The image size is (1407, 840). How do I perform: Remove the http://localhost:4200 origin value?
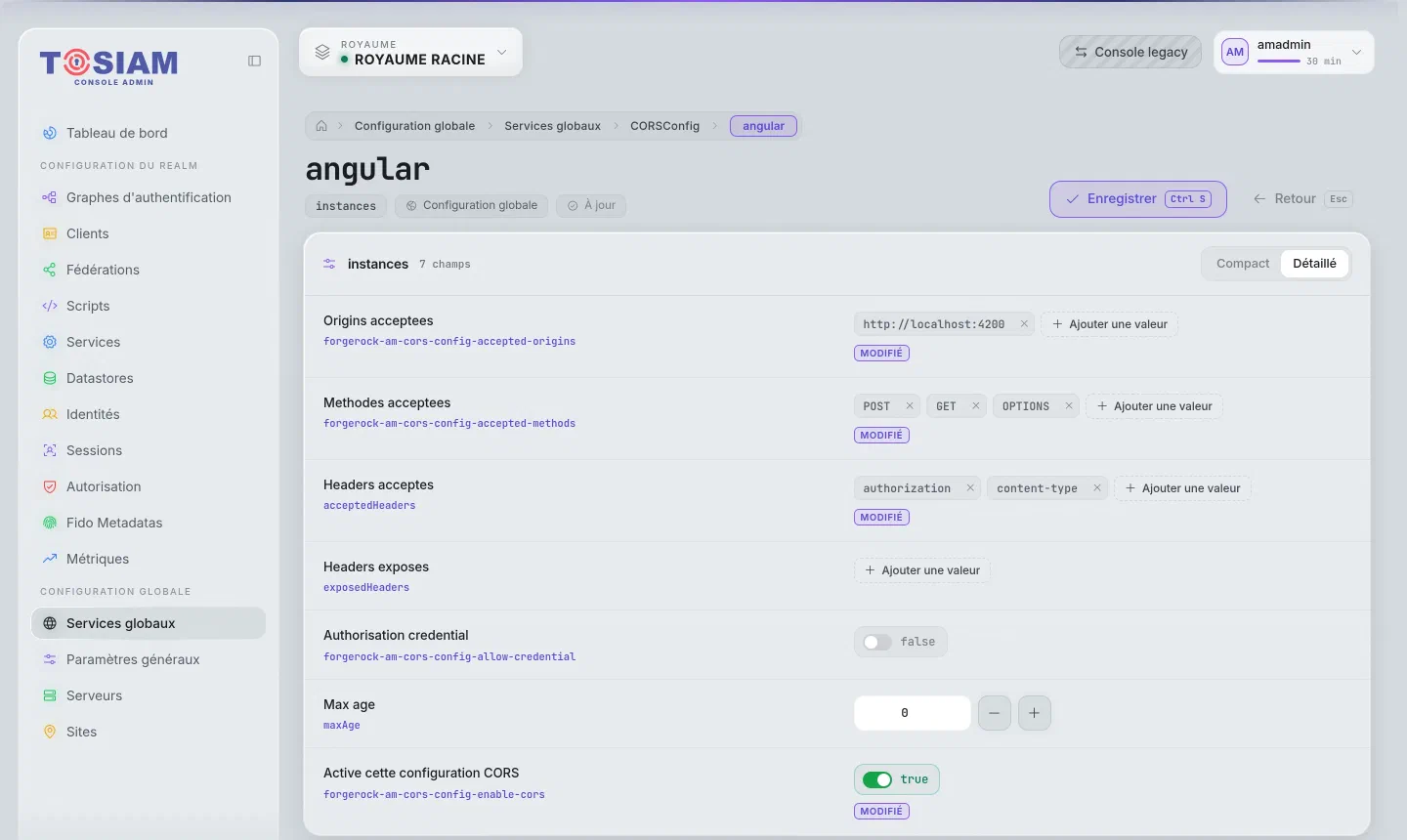1024,324
